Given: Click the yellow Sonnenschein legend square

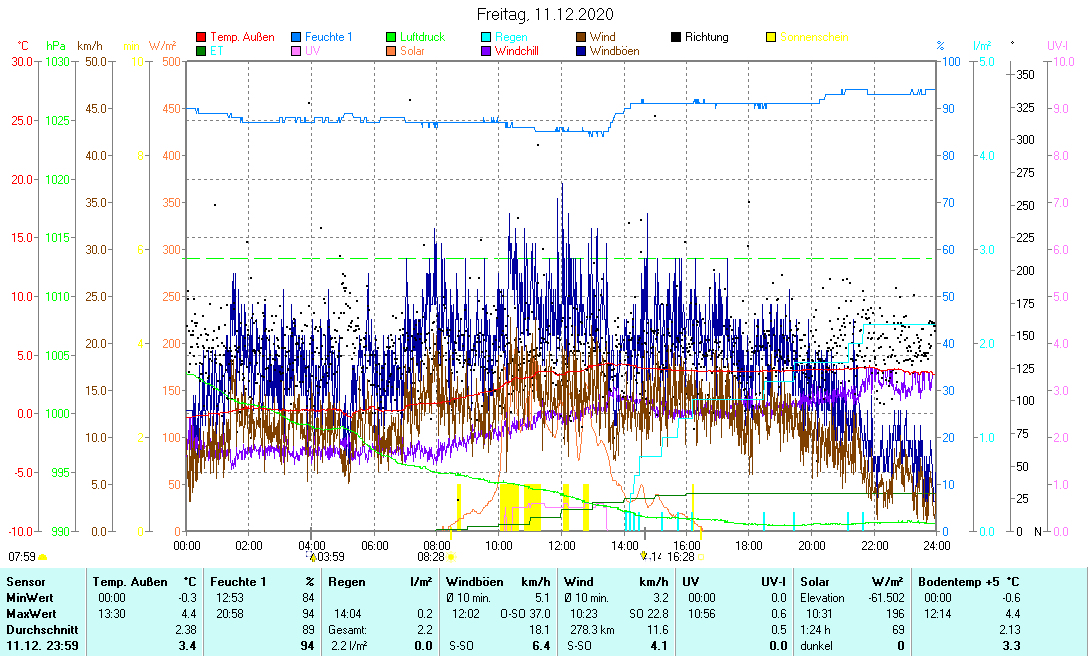Looking at the screenshot, I should (771, 37).
